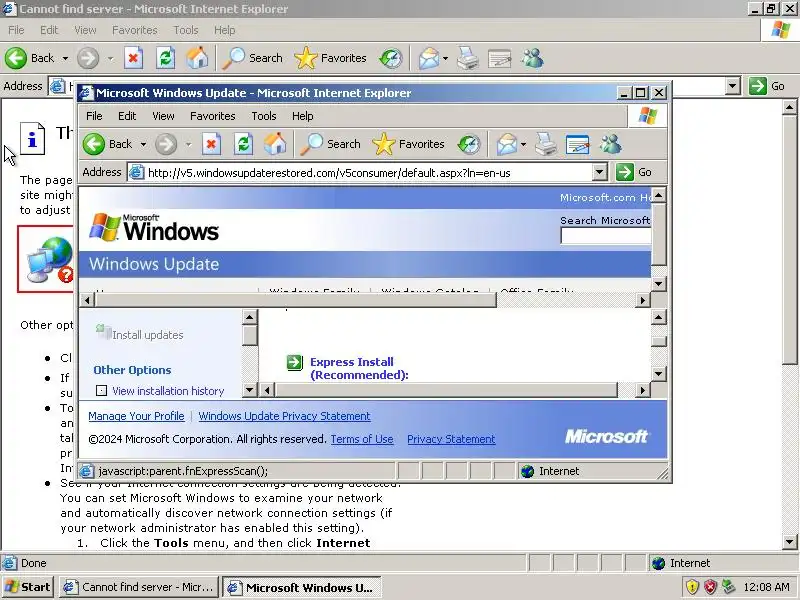Screen dimensions: 800x600
Task: Open Windows Update Privacy Statement link
Action: (x=284, y=416)
